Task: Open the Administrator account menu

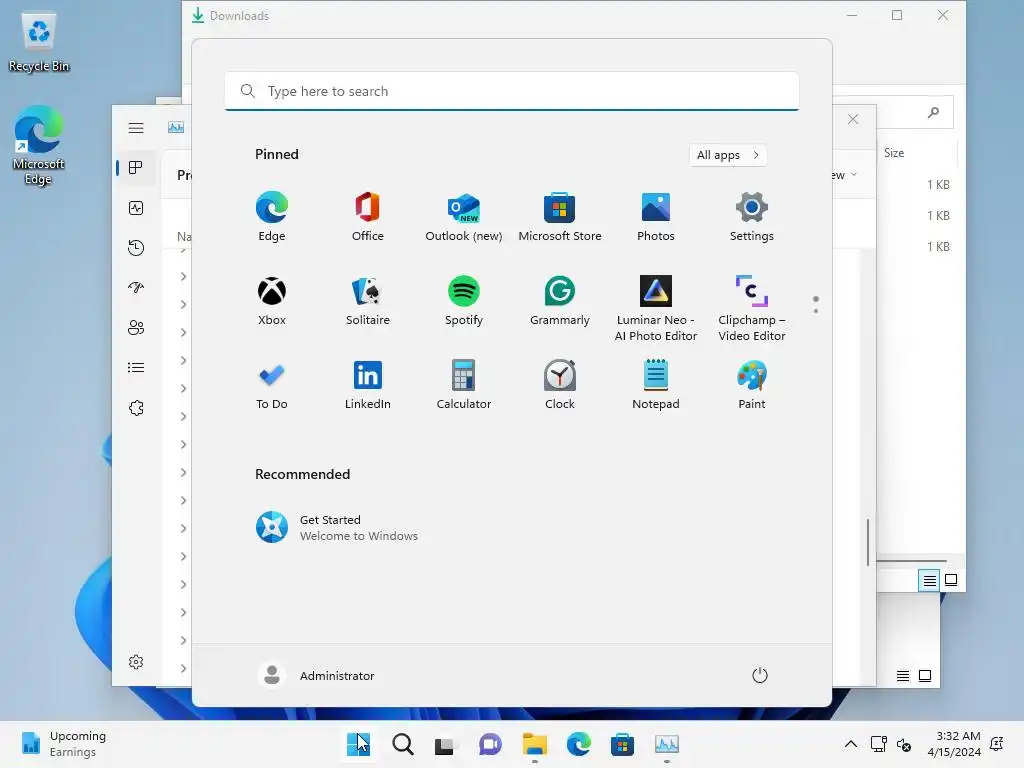Action: click(316, 675)
